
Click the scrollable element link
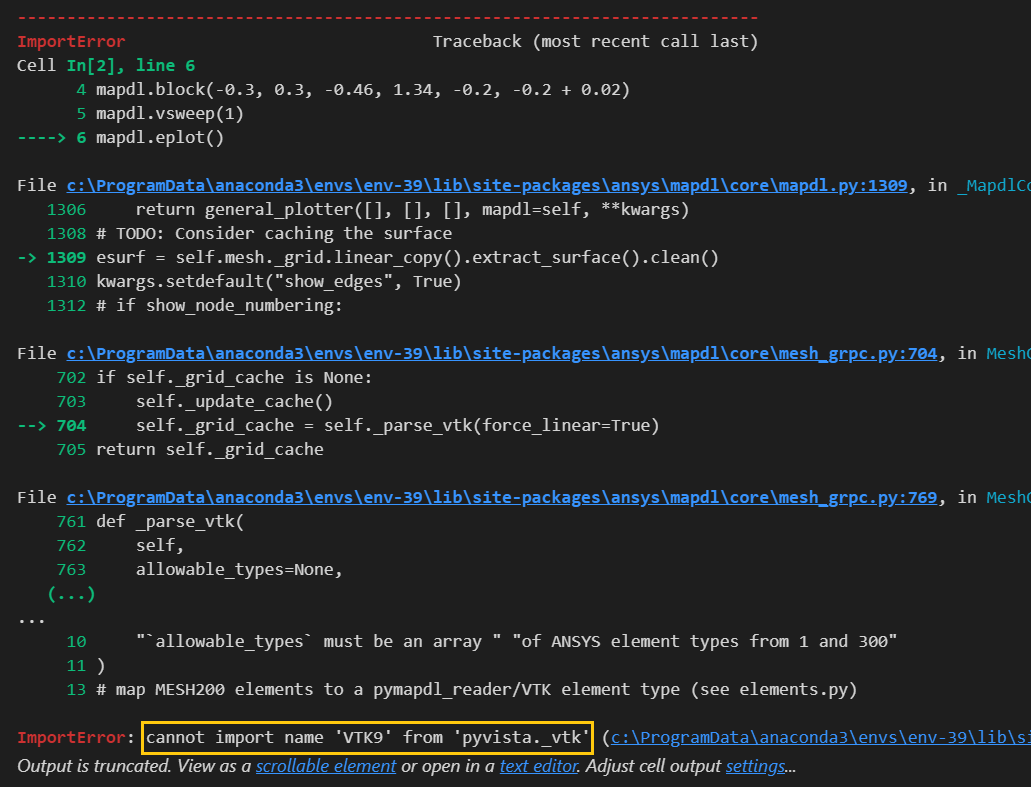pos(325,766)
